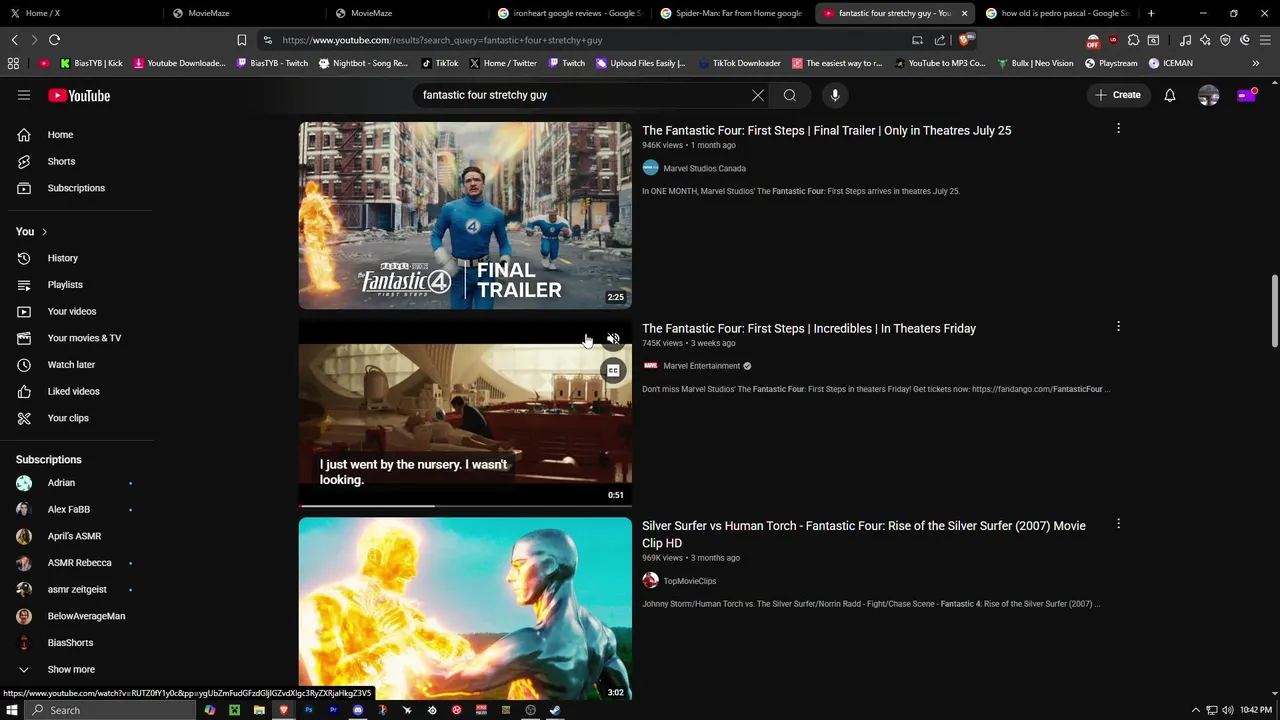1280x720 pixels.
Task: Open Liked videos
Action: pyautogui.click(x=73, y=391)
